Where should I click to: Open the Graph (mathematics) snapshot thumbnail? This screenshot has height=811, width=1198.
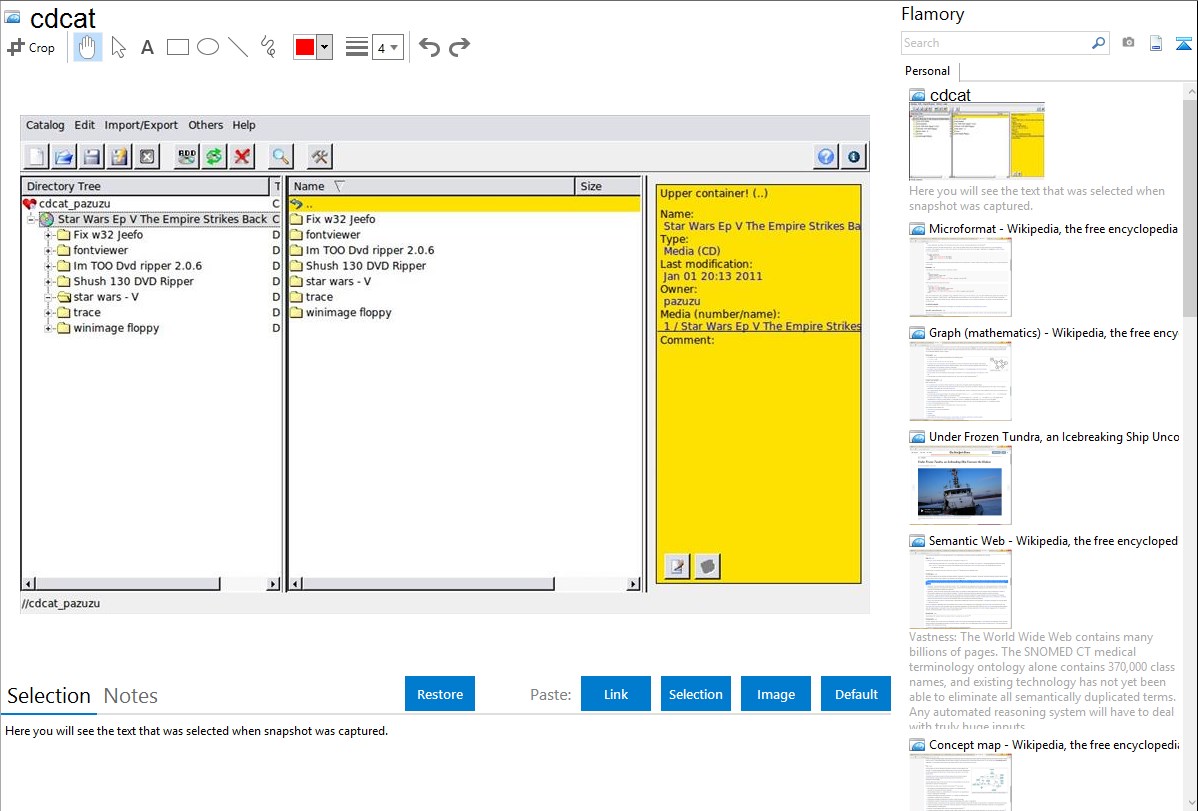click(960, 380)
